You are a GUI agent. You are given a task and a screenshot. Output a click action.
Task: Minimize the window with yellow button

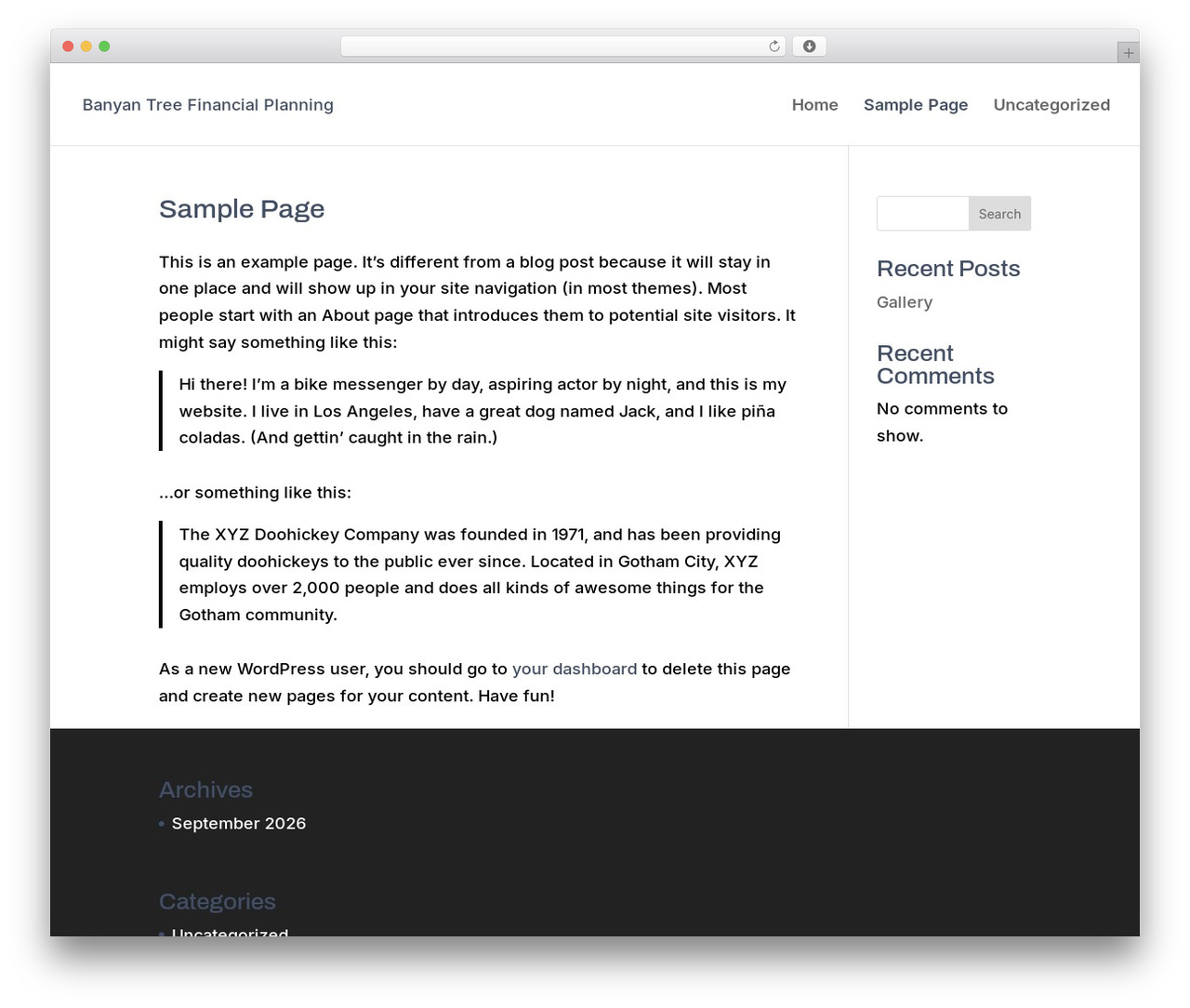point(86,46)
